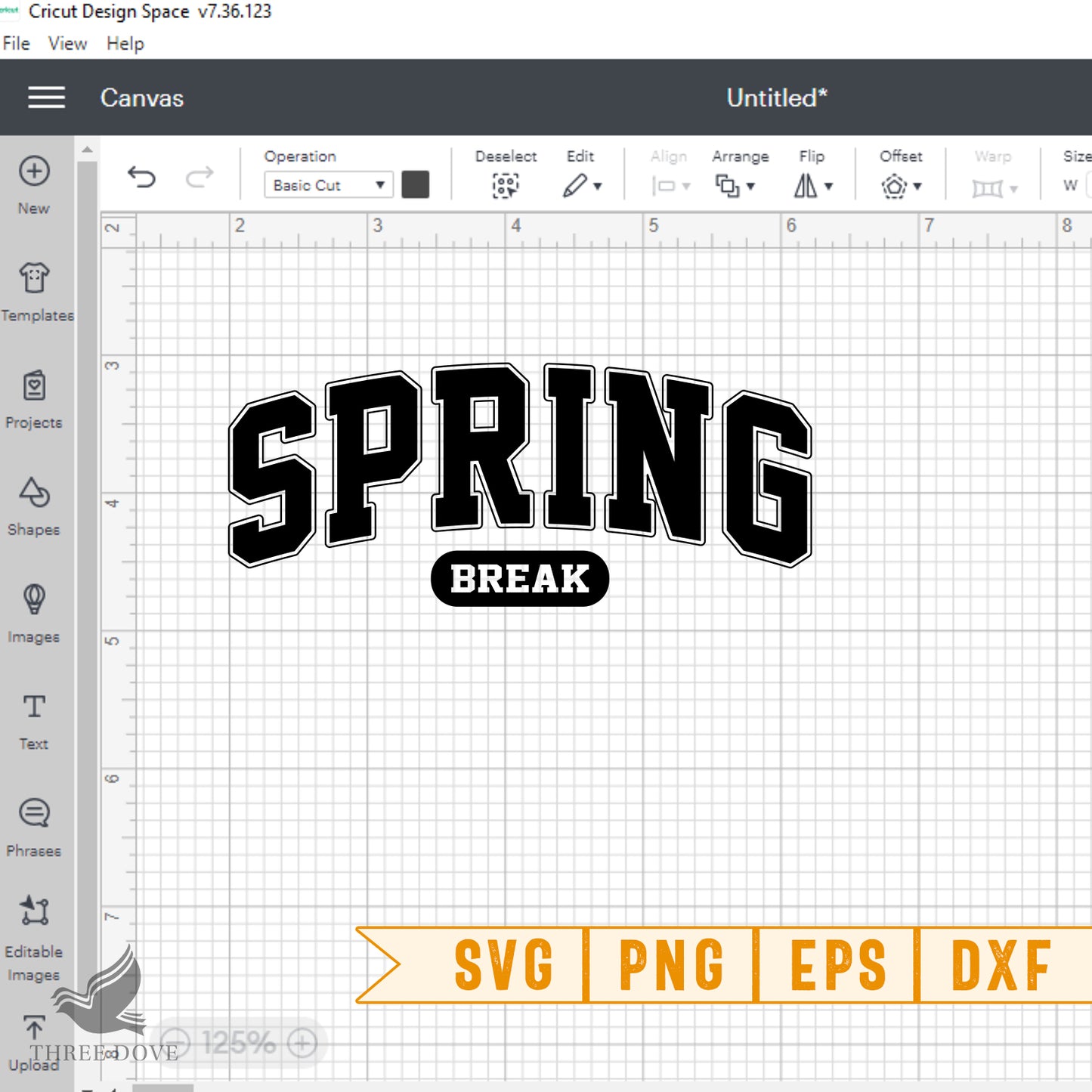Click the Flip icon

(x=806, y=185)
